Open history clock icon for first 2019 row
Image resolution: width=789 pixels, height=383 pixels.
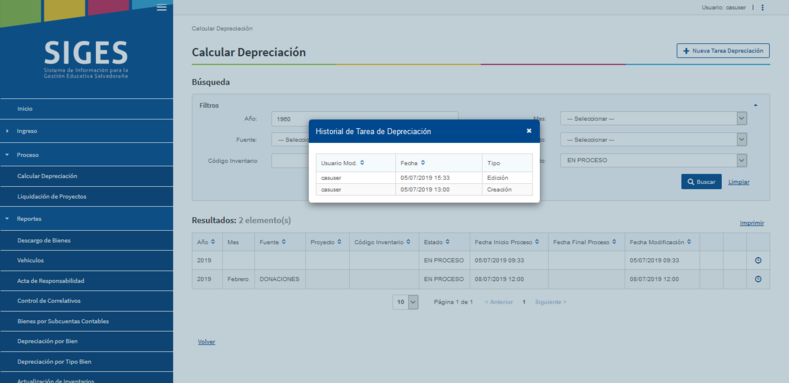tap(758, 260)
